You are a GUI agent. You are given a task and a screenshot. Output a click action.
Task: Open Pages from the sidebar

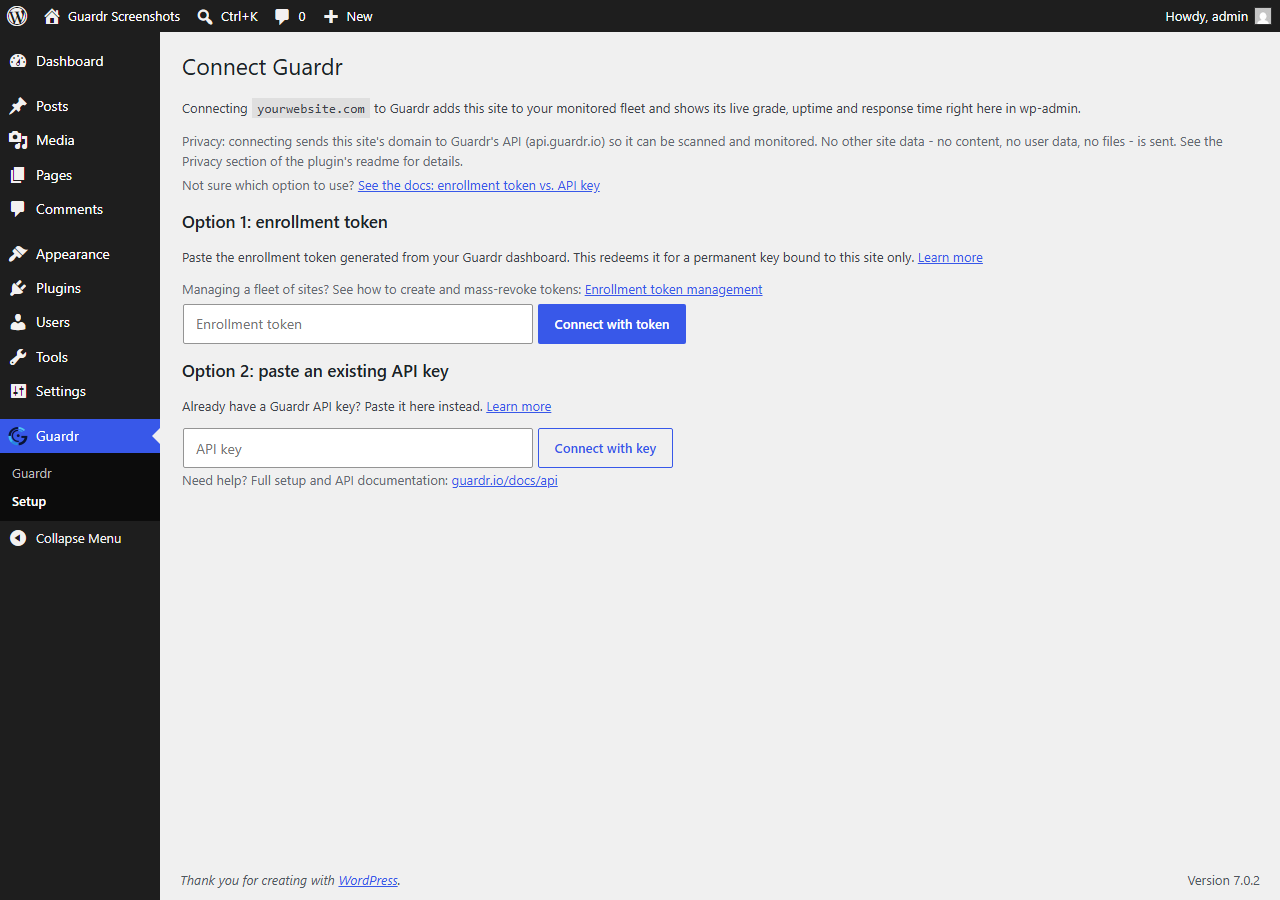(54, 175)
